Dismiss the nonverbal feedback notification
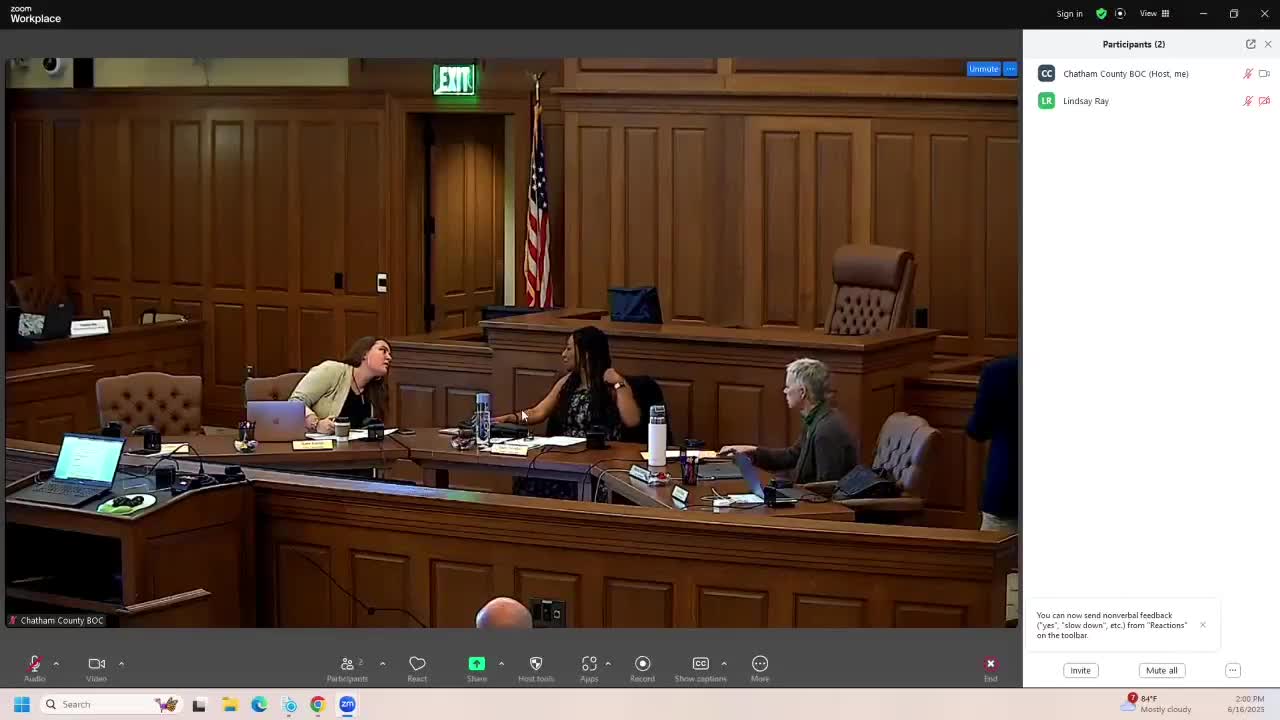1280x720 pixels. pos(1203,625)
